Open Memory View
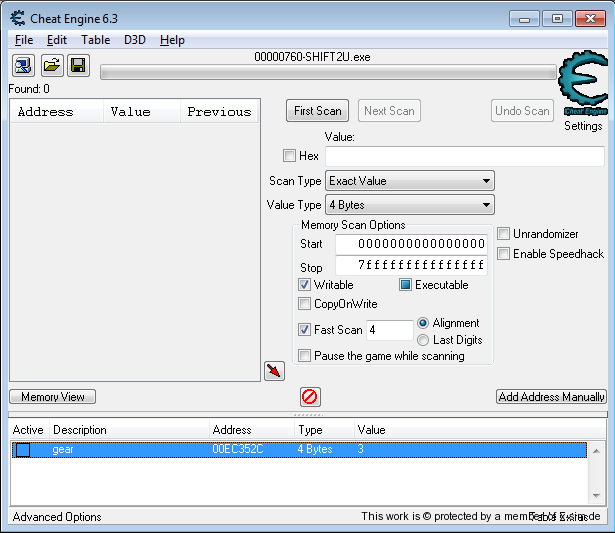This screenshot has width=615, height=533. (53, 397)
